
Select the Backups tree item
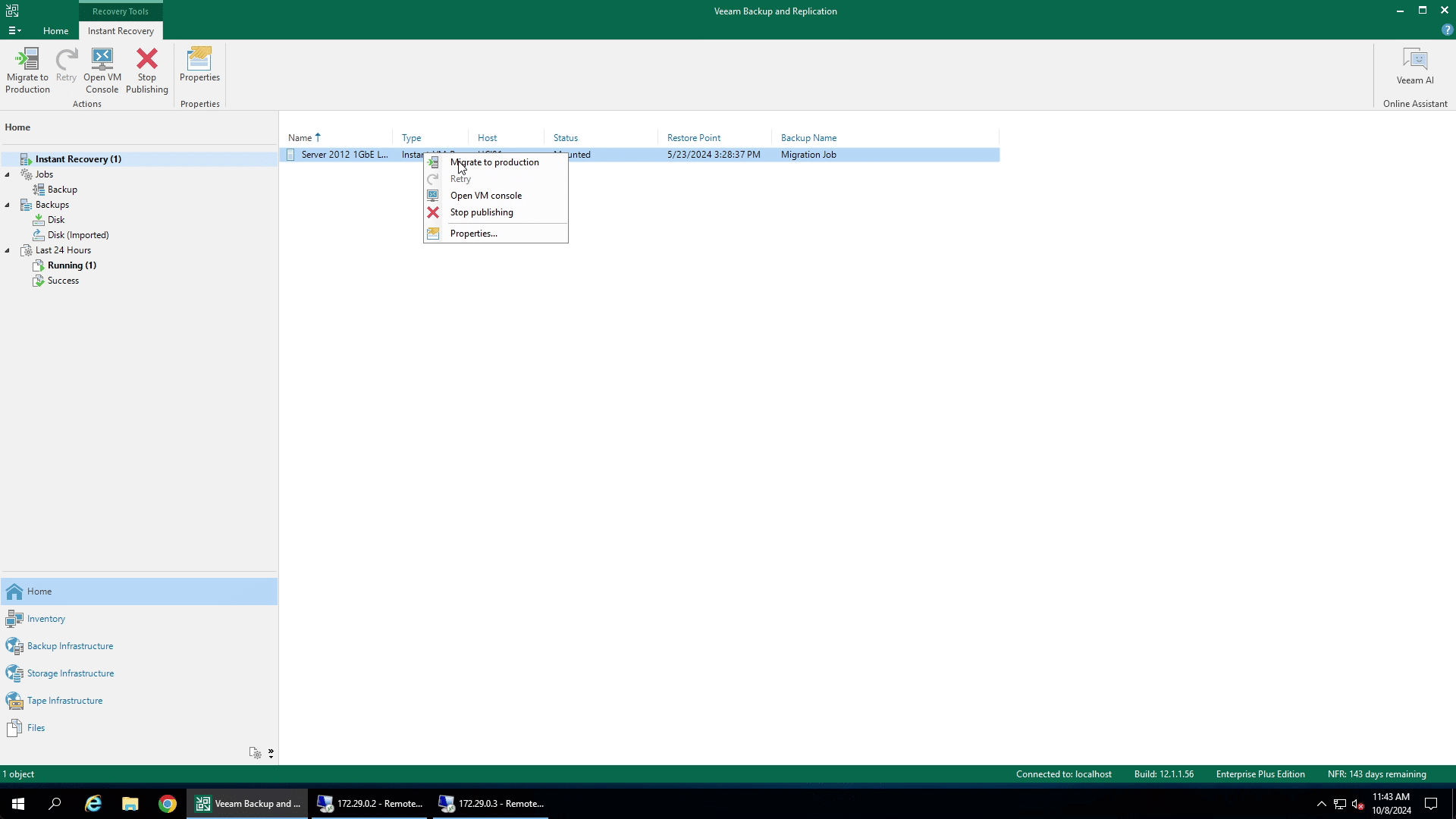click(x=52, y=205)
